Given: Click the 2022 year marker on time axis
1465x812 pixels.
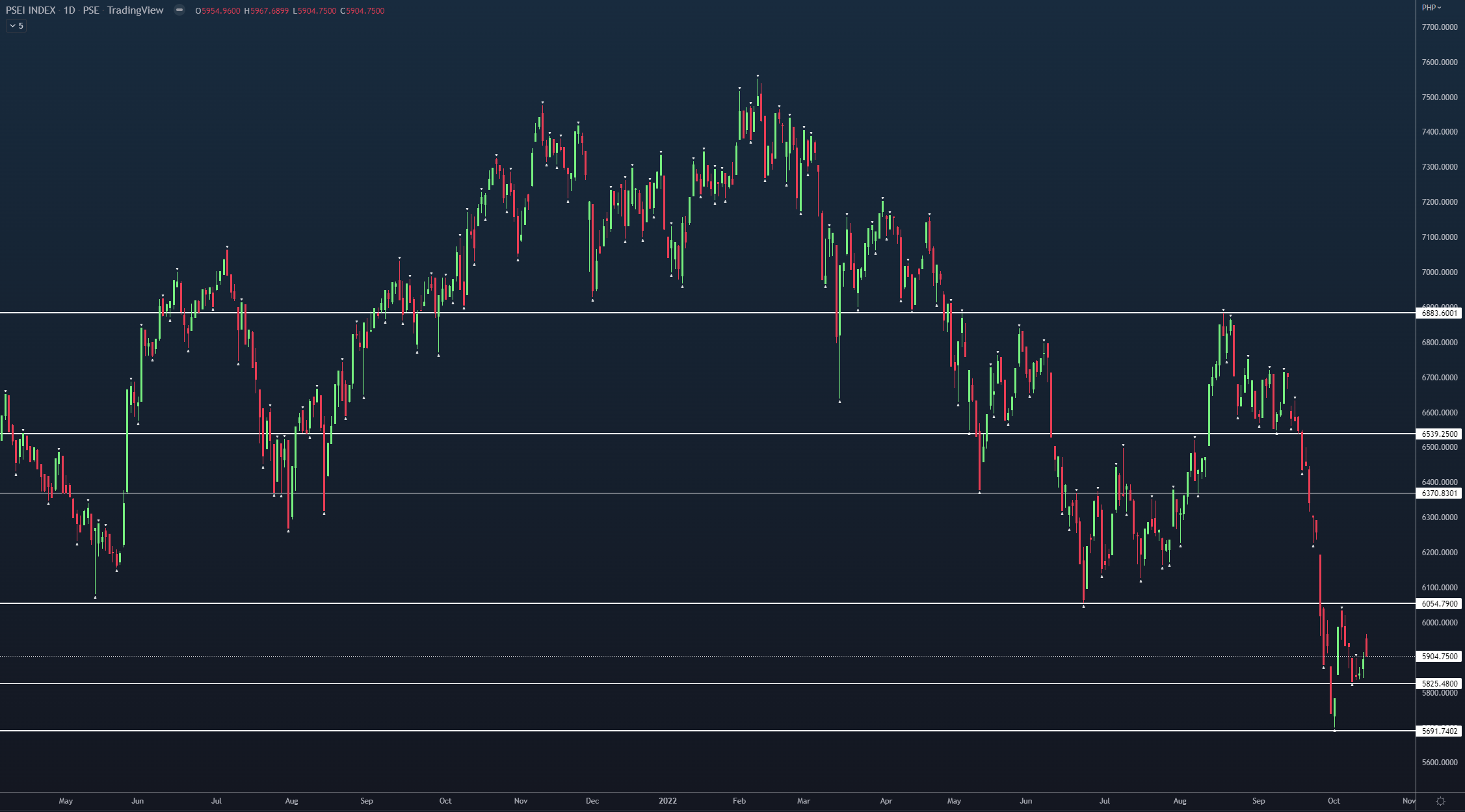Looking at the screenshot, I should 667,801.
